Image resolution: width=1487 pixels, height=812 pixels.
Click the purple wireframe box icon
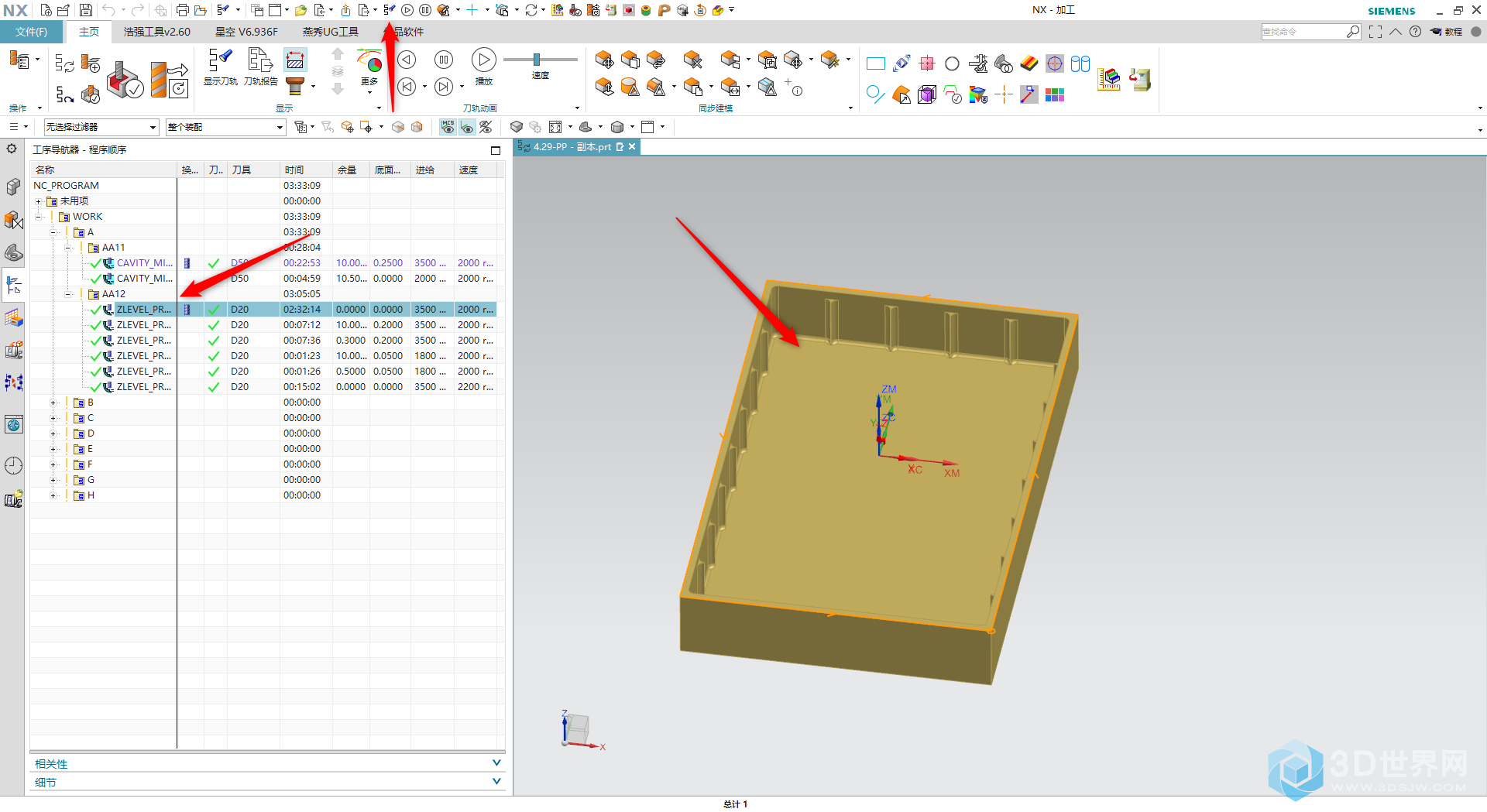click(x=927, y=95)
